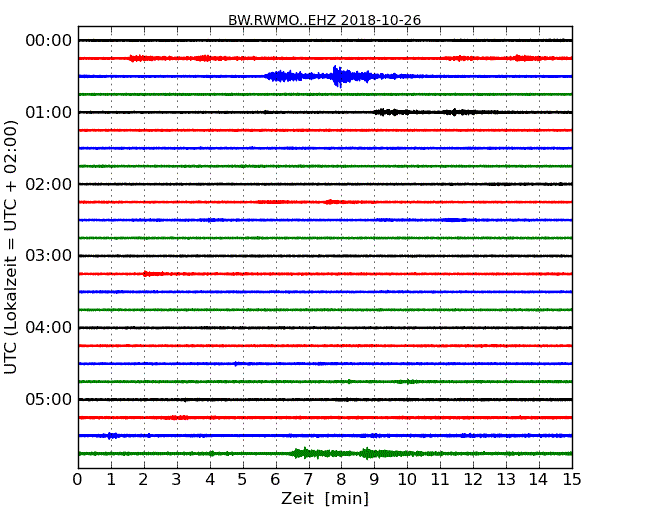Click the x-axis tick label 6
Image resolution: width=650 pixels, height=520 pixels.
276,480
